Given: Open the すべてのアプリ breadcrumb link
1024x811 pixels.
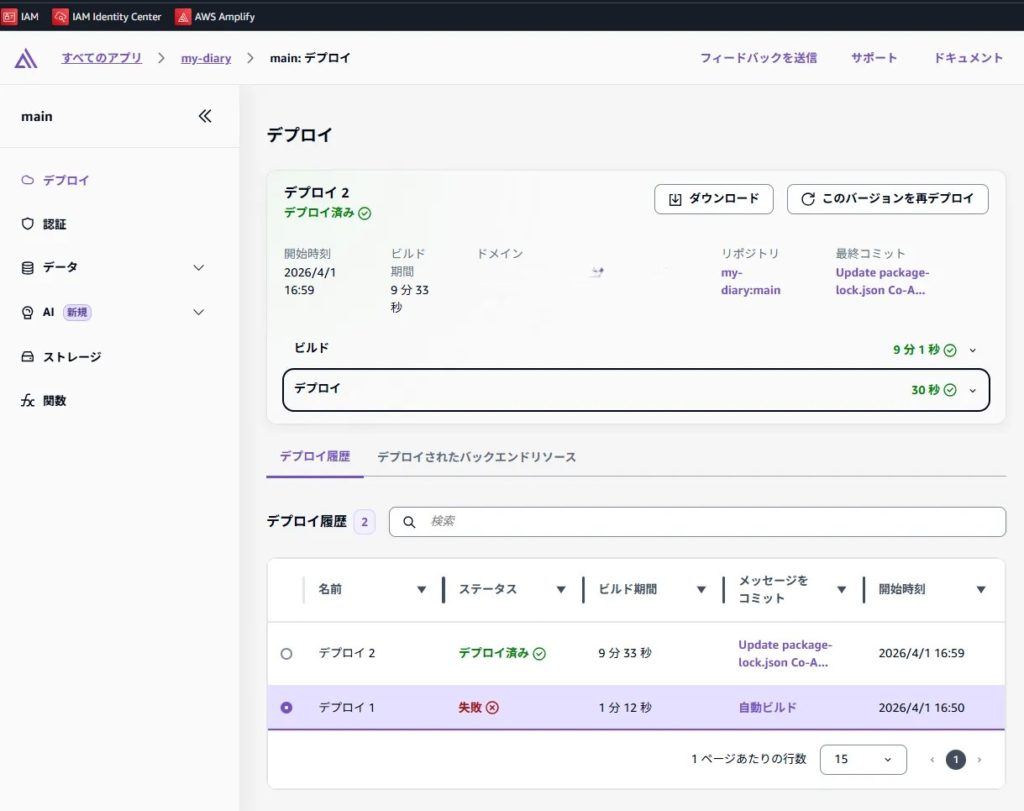Looking at the screenshot, I should [101, 58].
